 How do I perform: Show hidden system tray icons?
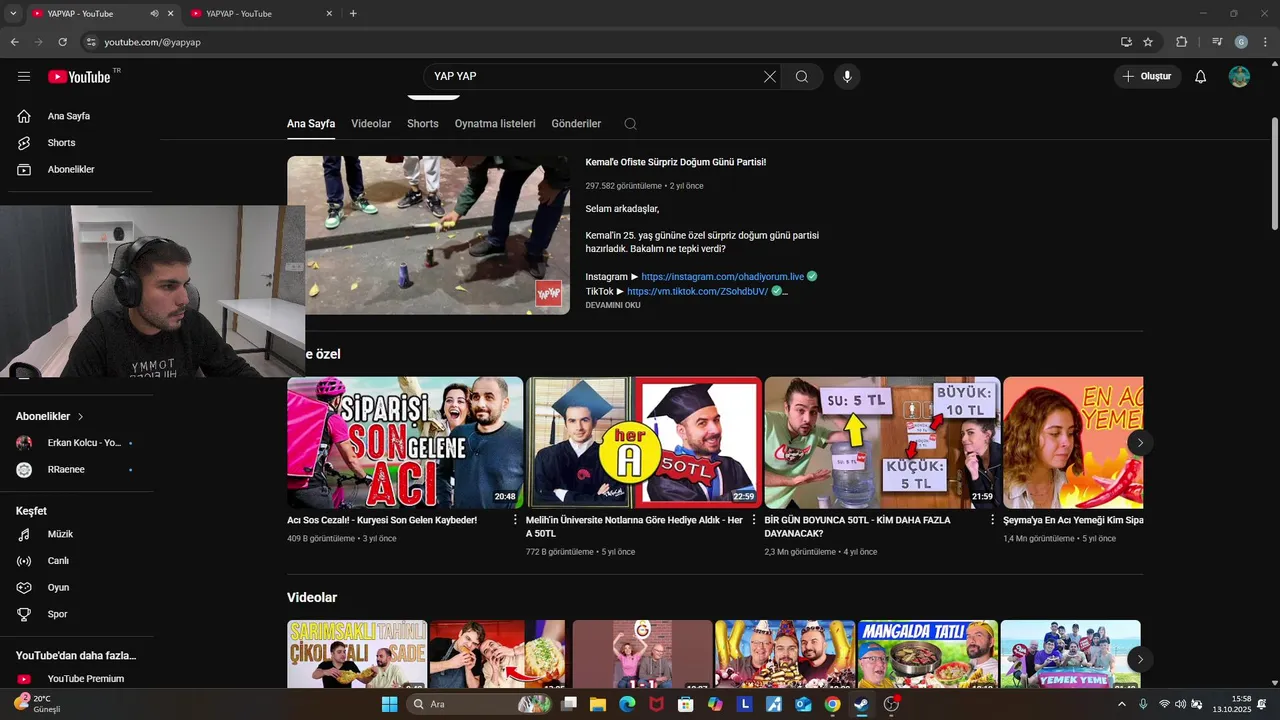1124,704
